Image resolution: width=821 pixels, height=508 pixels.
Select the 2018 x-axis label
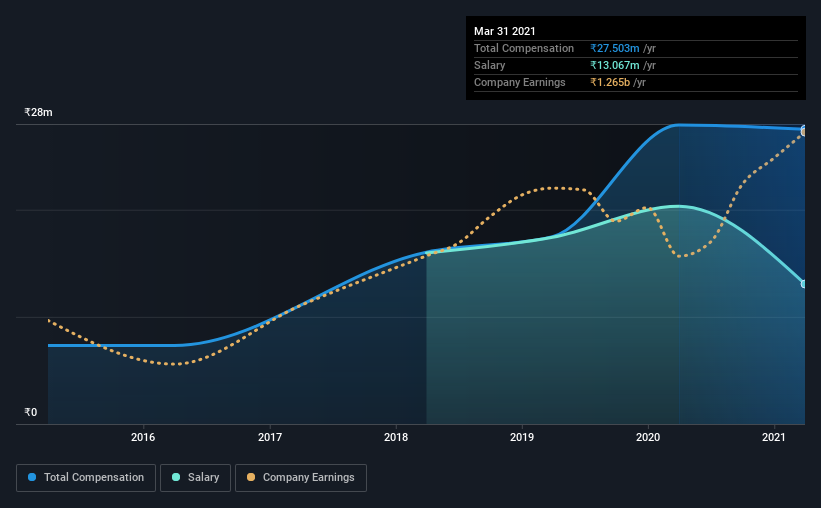coord(396,437)
